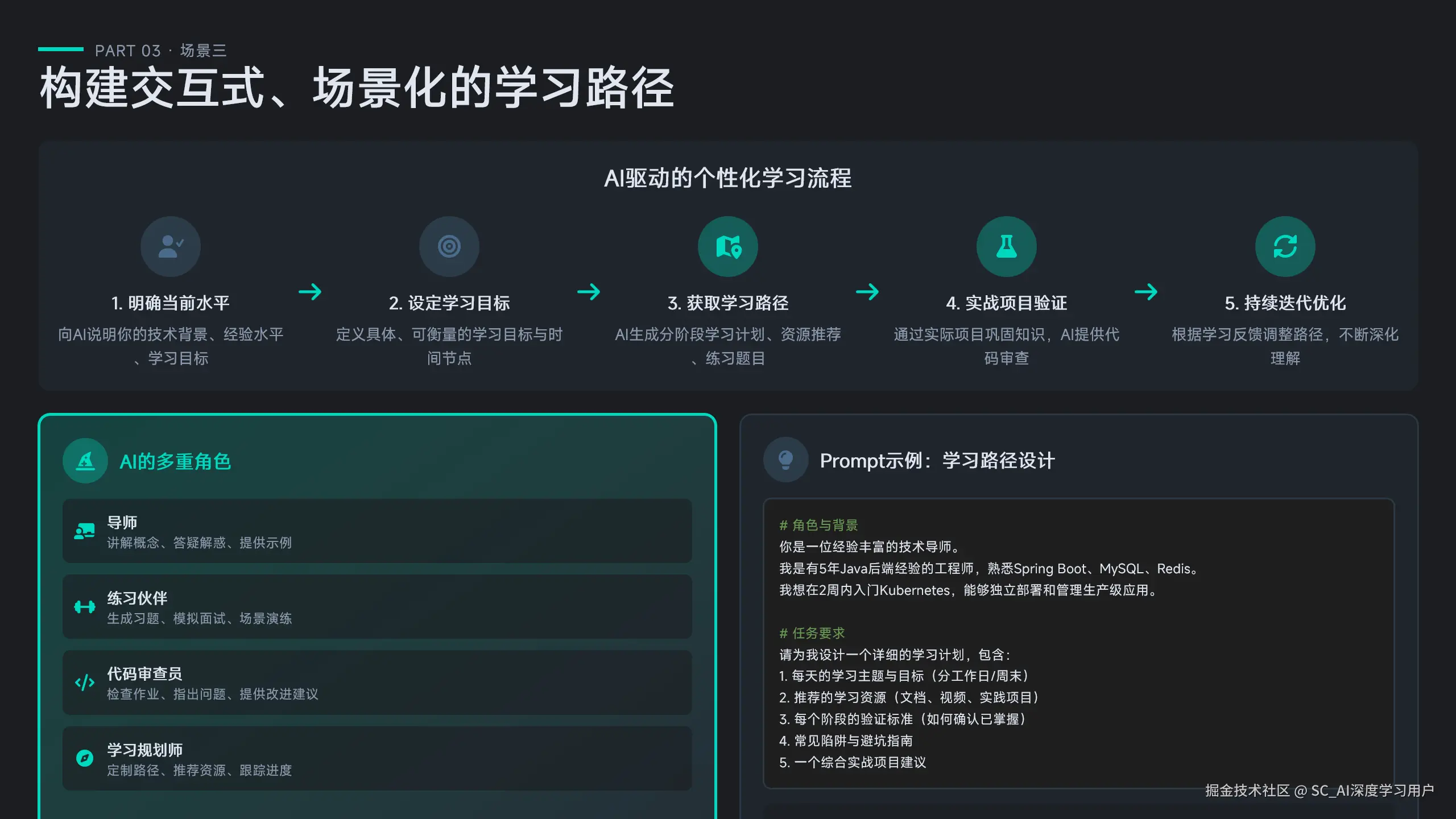Select the sync icon above 持续迭代优化

click(1285, 246)
